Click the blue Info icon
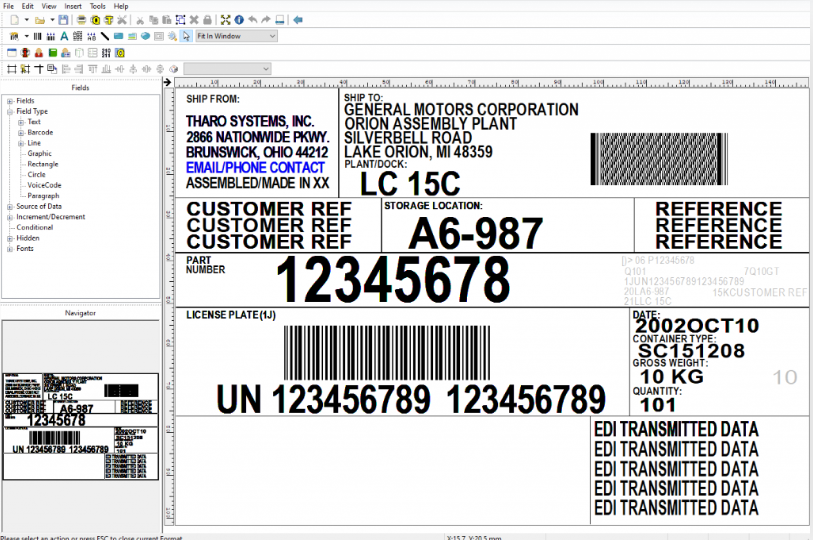813x540 pixels. (239, 20)
